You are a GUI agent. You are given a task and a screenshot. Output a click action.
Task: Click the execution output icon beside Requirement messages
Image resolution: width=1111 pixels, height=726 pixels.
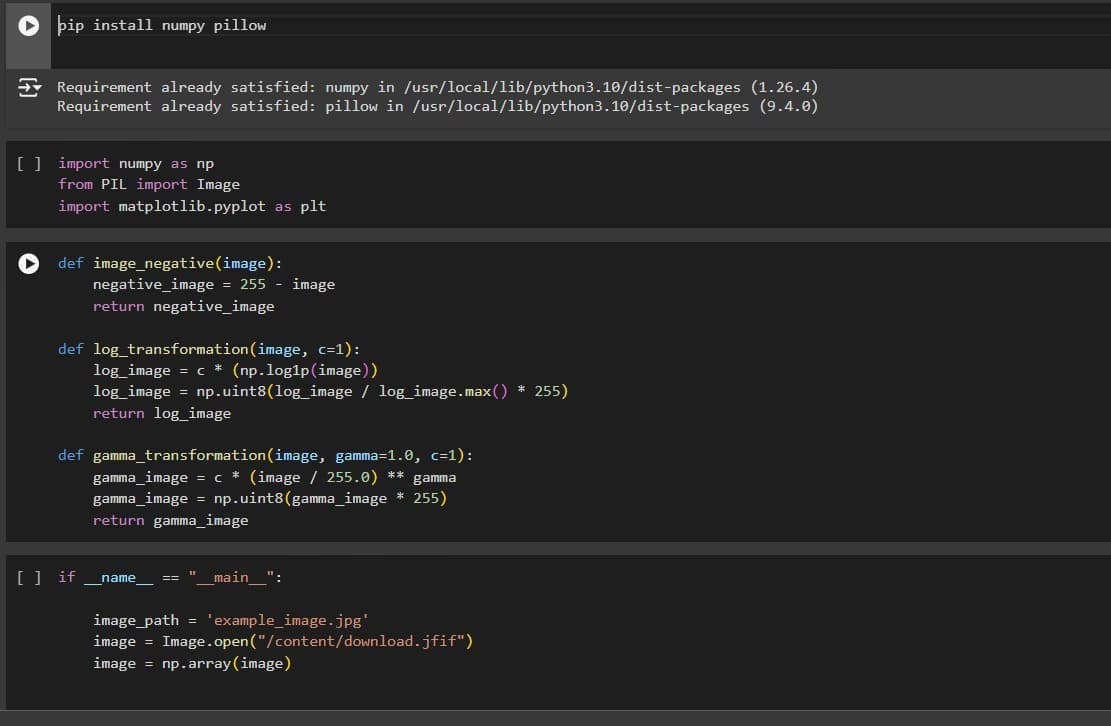coord(28,88)
